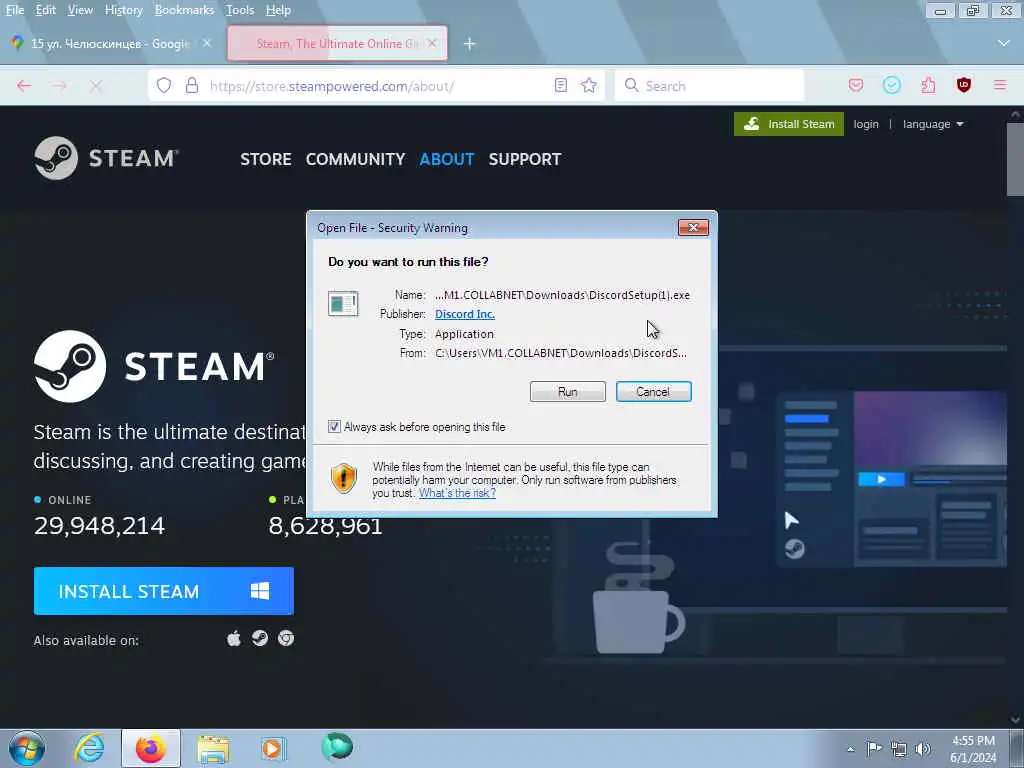Go to the COMMUNITY section
1024x768 pixels.
pos(355,159)
